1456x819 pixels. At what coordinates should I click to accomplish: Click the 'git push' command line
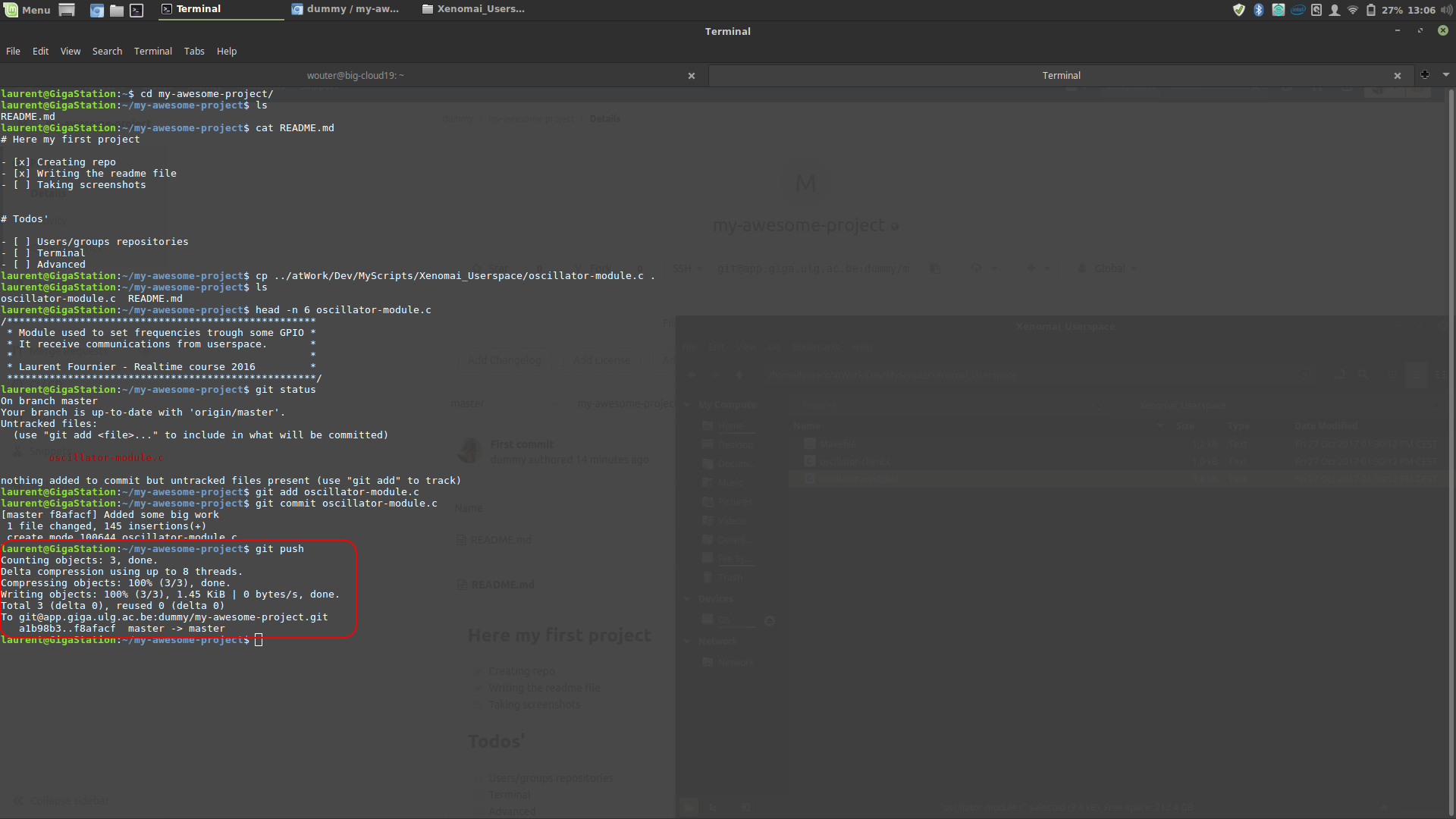(x=152, y=549)
